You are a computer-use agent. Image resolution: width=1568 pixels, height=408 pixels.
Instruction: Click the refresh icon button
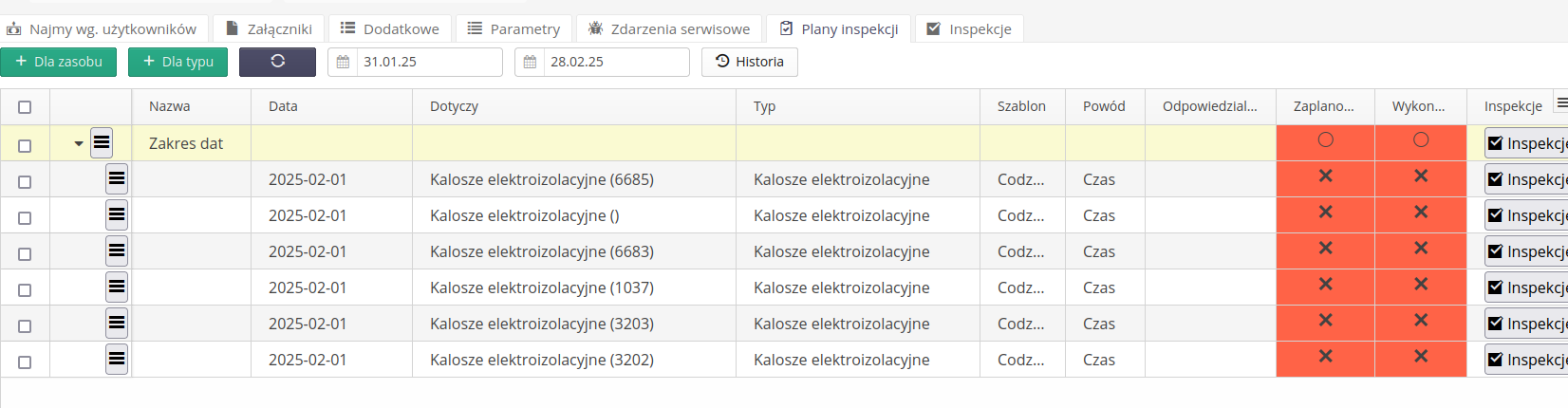277,62
